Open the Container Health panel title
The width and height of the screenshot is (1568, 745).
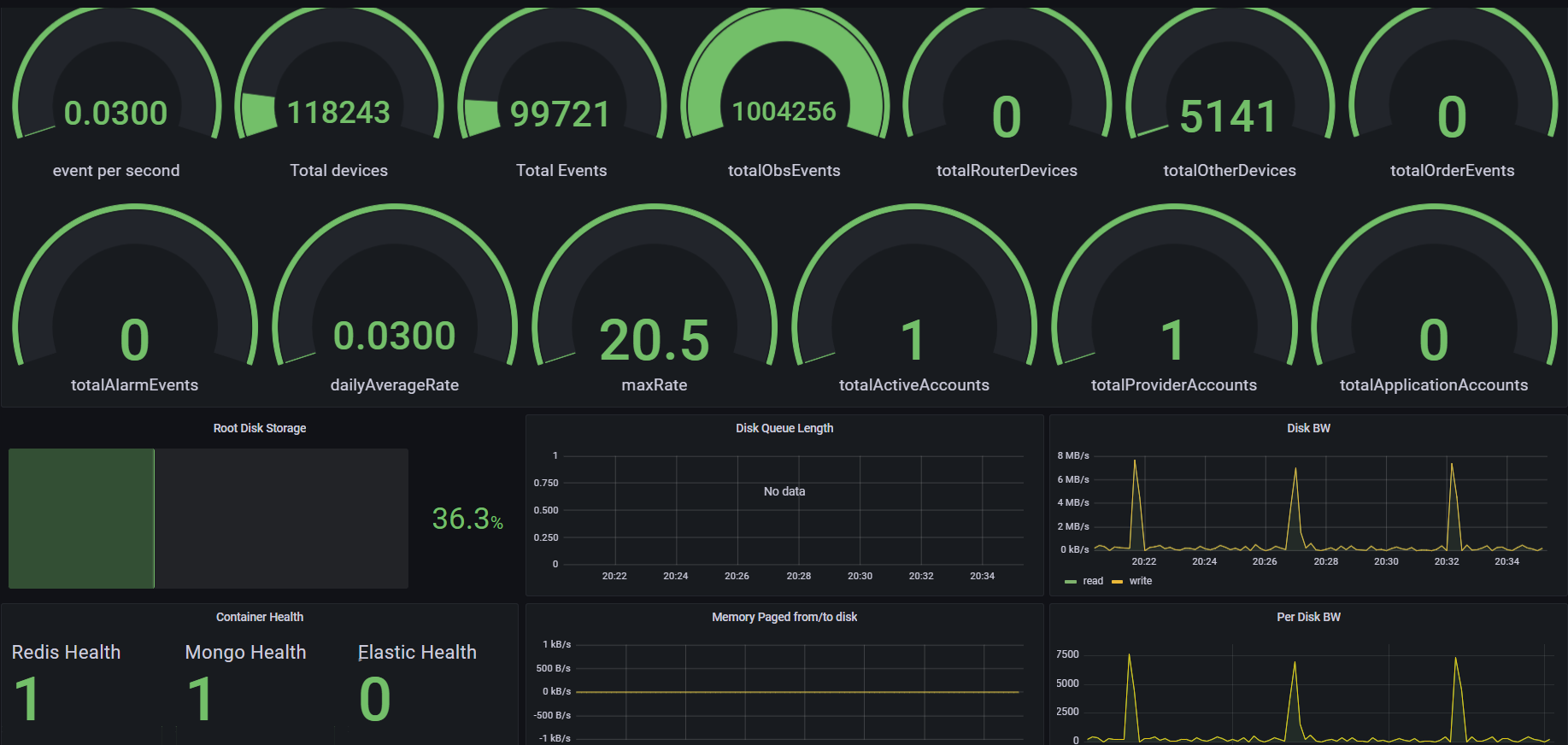(x=260, y=617)
